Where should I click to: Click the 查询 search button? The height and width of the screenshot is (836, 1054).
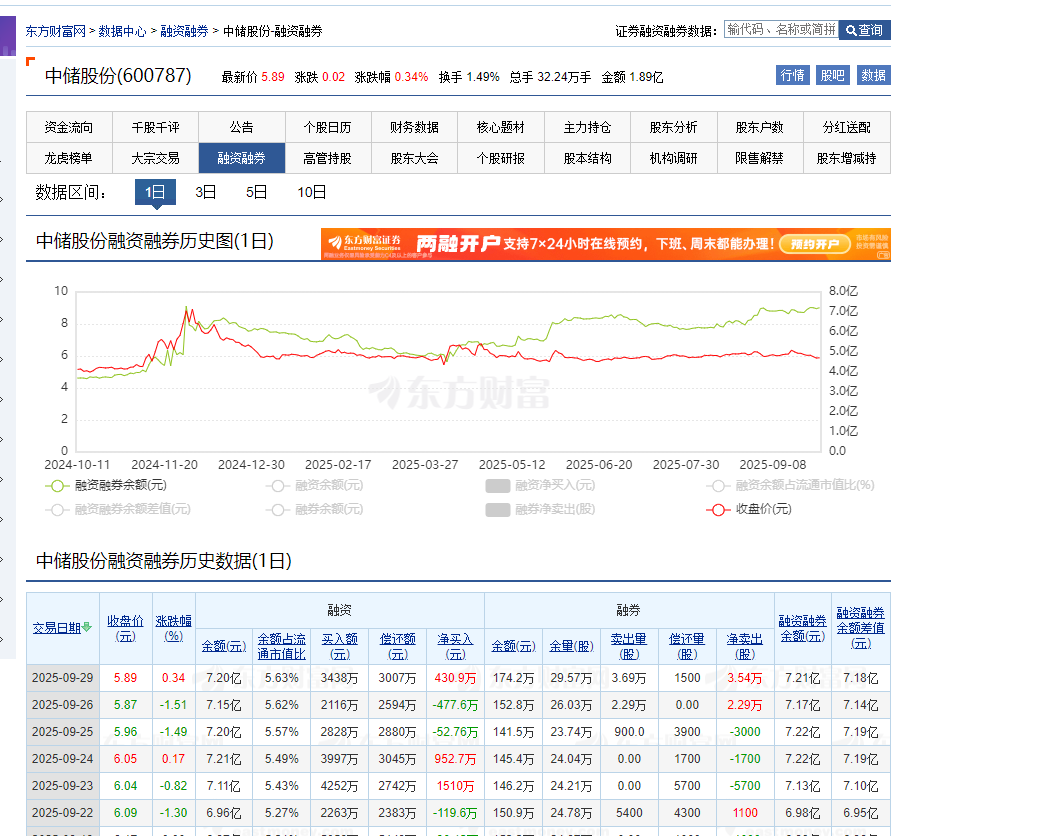tap(864, 30)
